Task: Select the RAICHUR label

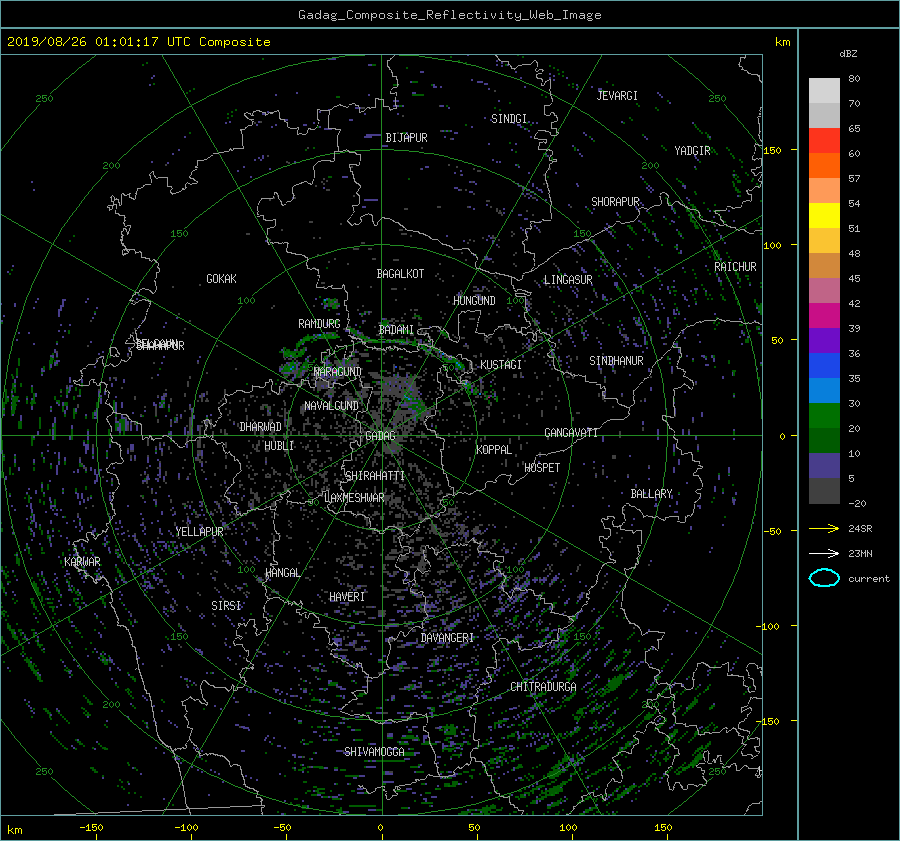Action: pos(735,267)
